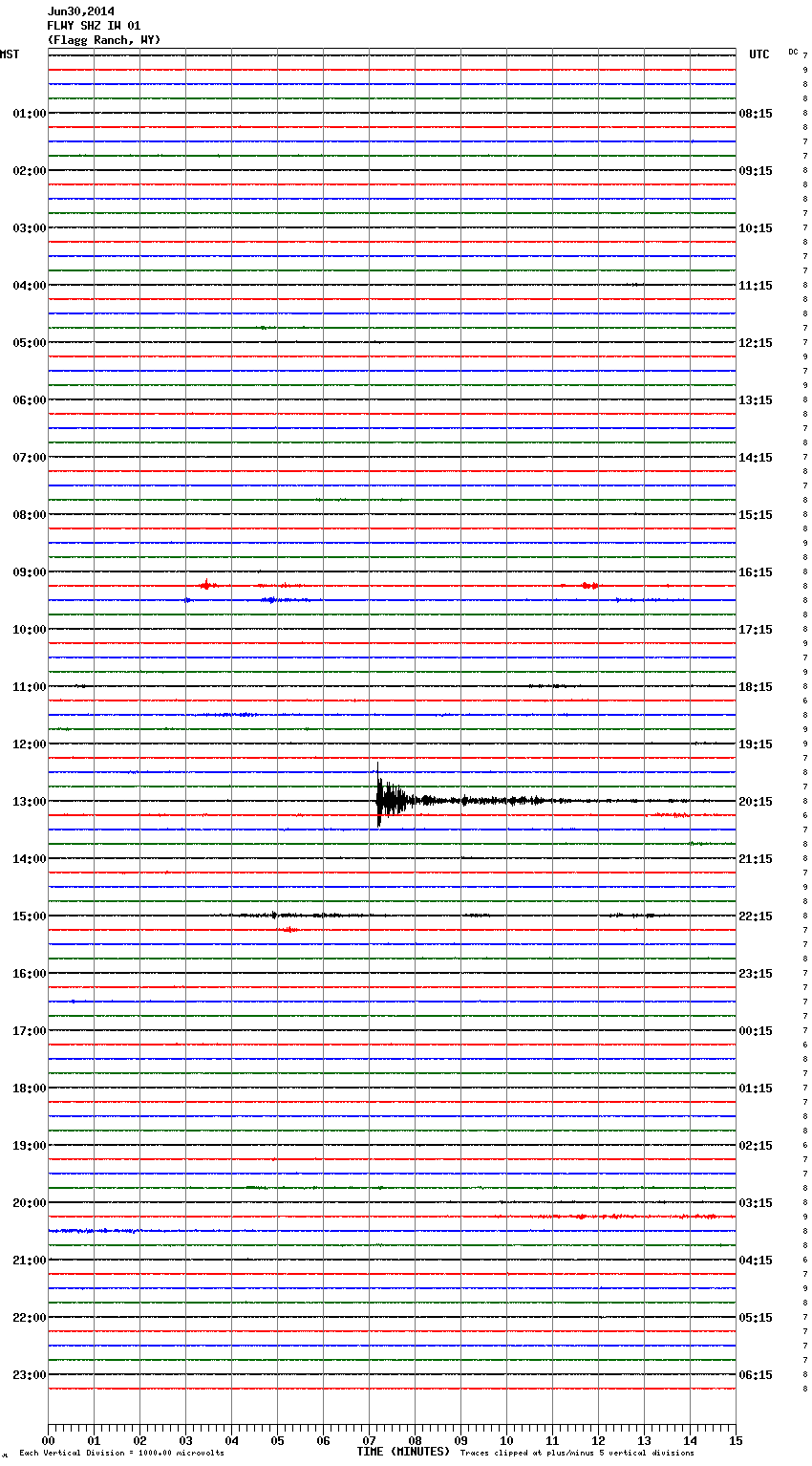Click the 08:15 UTC time label
The height and width of the screenshot is (1466, 812).
pyautogui.click(x=756, y=114)
